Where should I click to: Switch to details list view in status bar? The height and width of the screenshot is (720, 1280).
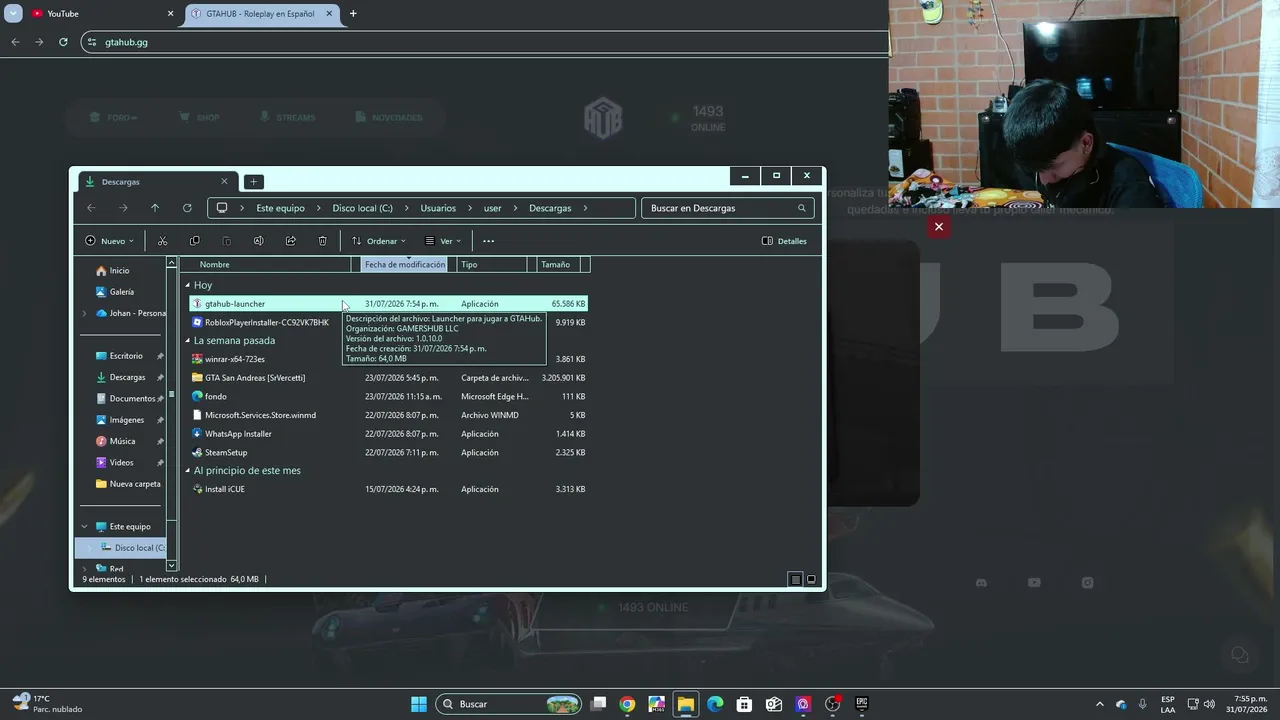(x=795, y=579)
